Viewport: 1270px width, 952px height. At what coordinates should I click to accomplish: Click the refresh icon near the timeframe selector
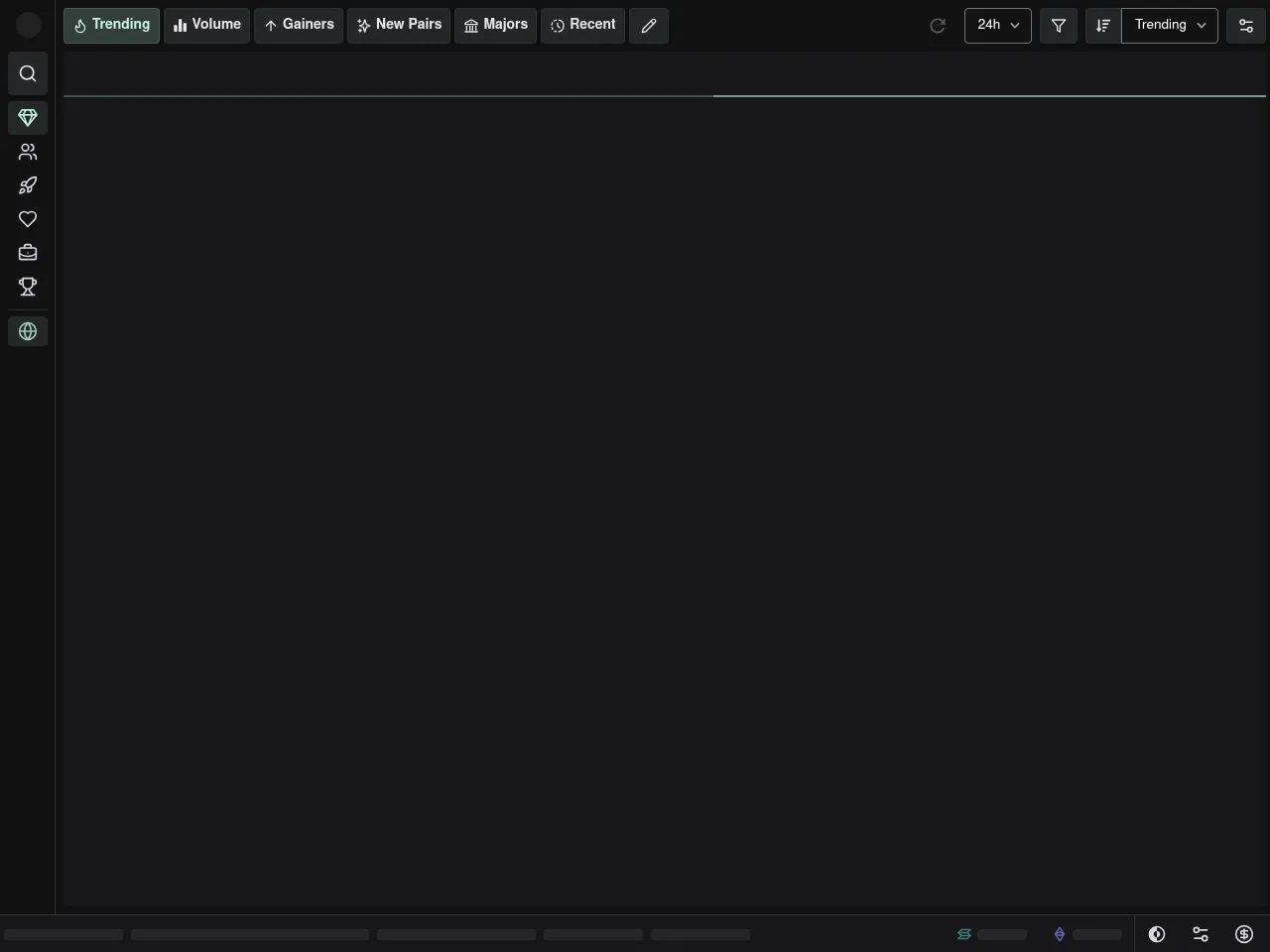pyautogui.click(x=938, y=25)
